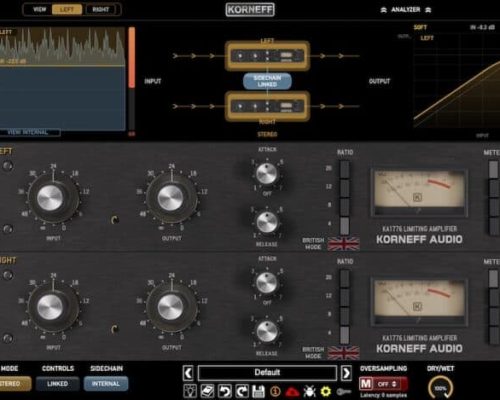Toggle British Mode flag on right channel
This screenshot has height=400, width=500.
click(x=343, y=353)
